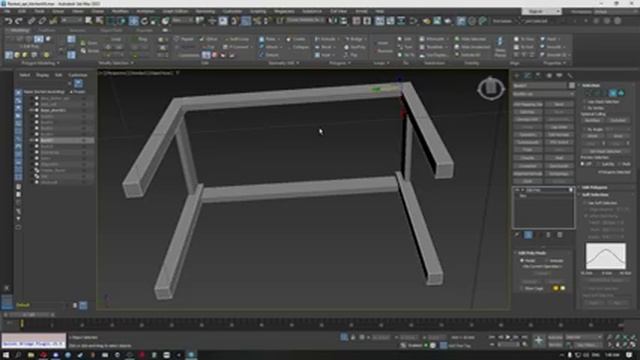Screen dimensions: 640x360
Task: Open the Utilities command panel tab
Action: [570, 76]
